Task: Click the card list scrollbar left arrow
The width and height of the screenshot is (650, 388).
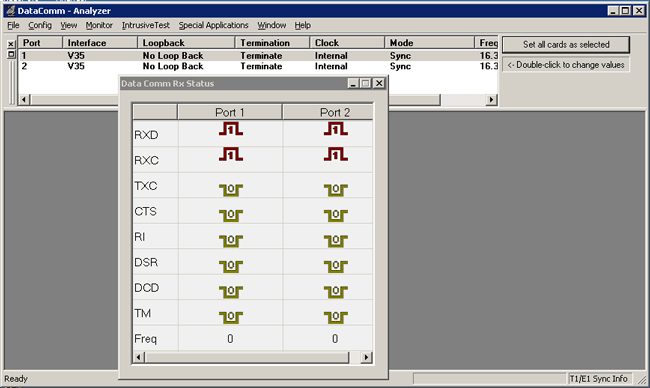Action: click(24, 99)
